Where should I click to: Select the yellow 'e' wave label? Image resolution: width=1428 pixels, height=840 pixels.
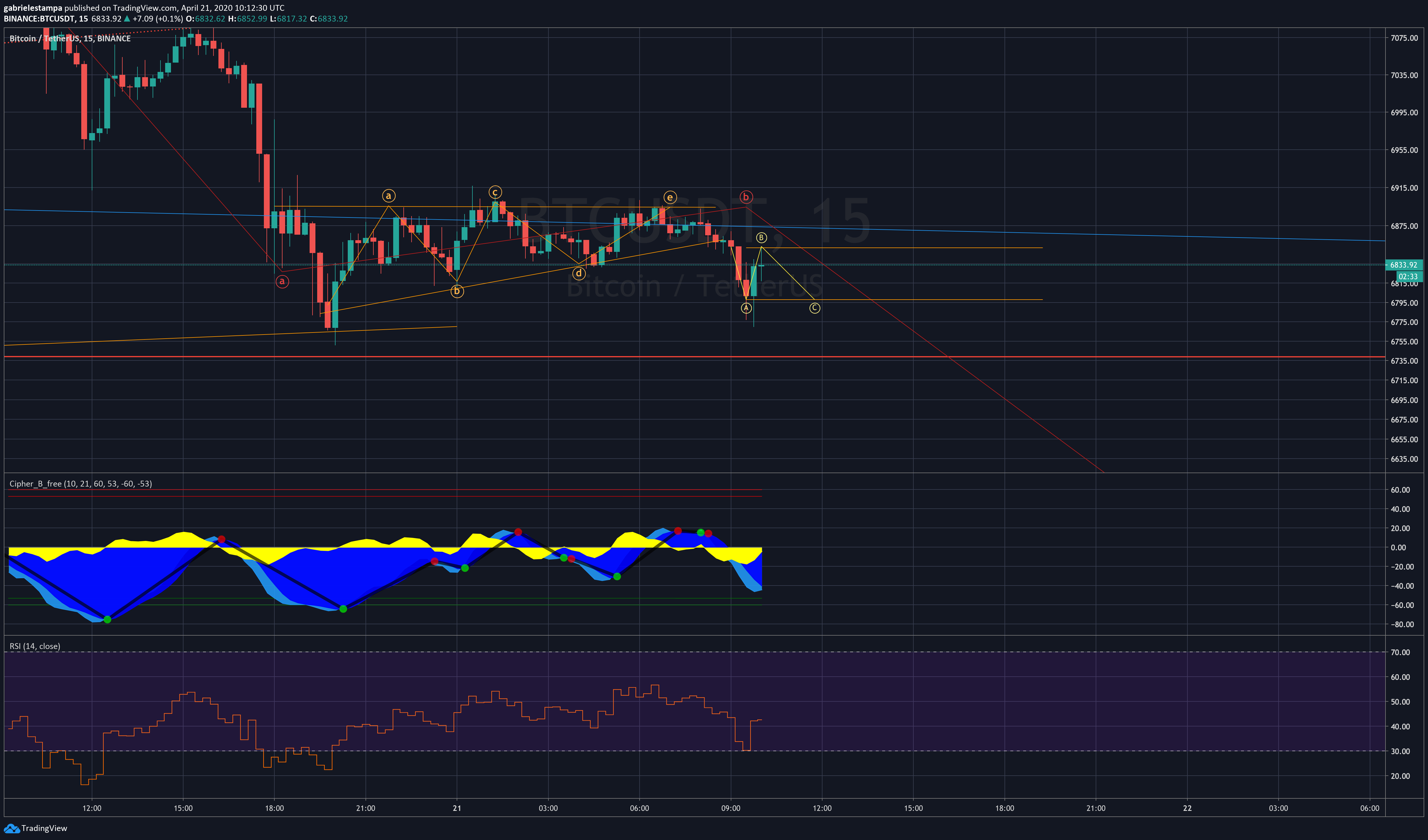[670, 197]
